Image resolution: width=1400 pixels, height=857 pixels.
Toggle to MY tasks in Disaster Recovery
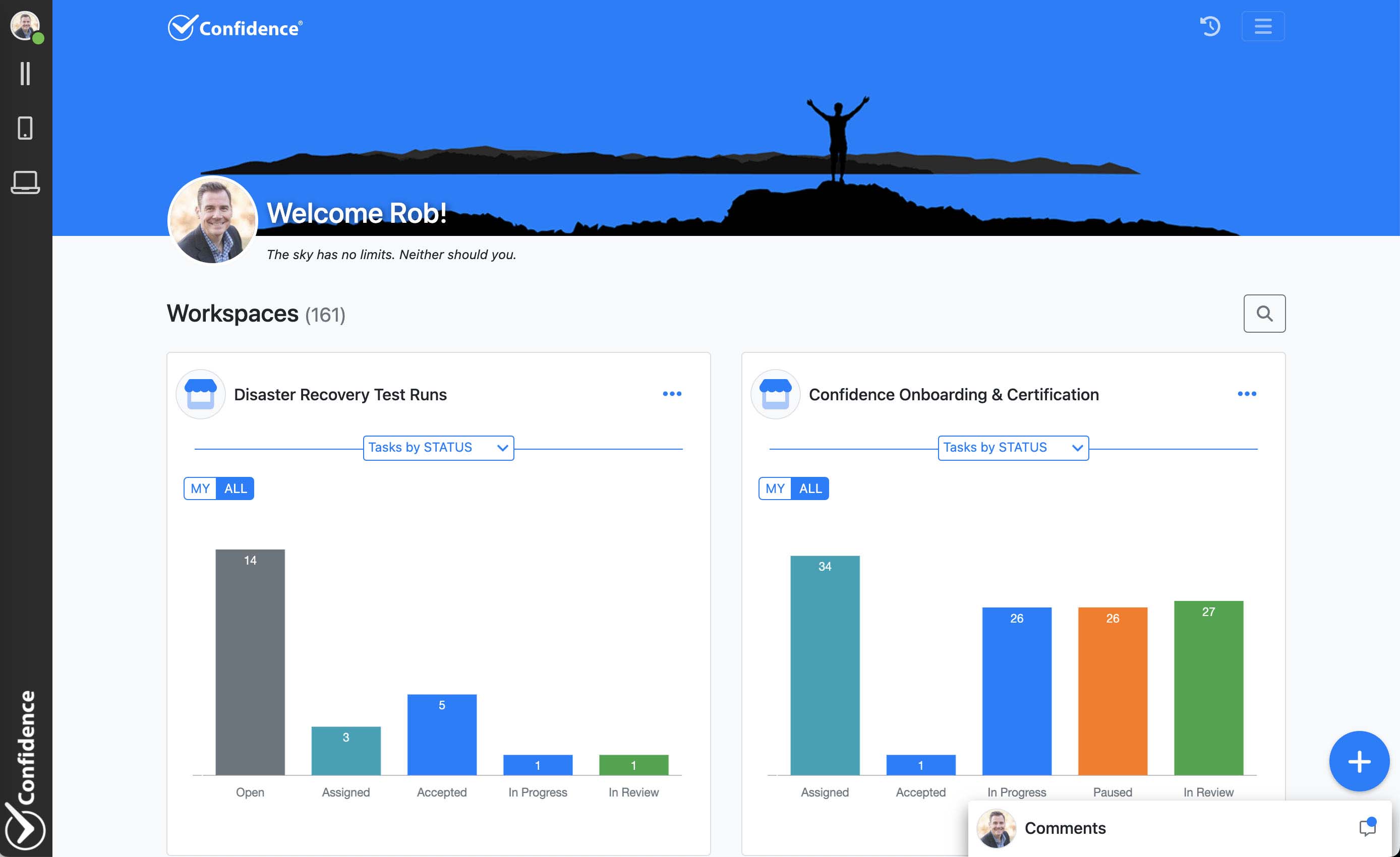click(199, 488)
